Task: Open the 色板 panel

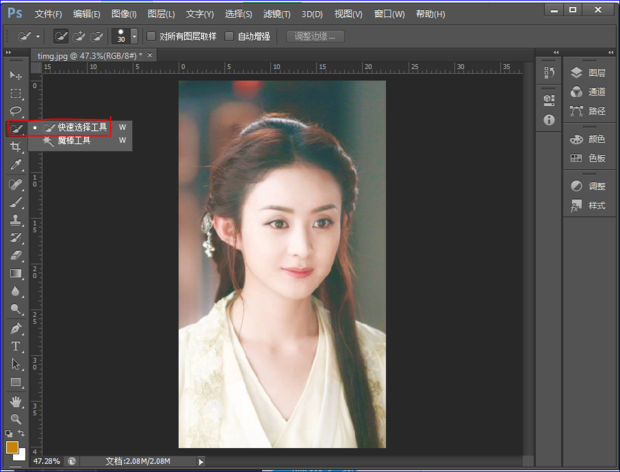Action: point(588,158)
